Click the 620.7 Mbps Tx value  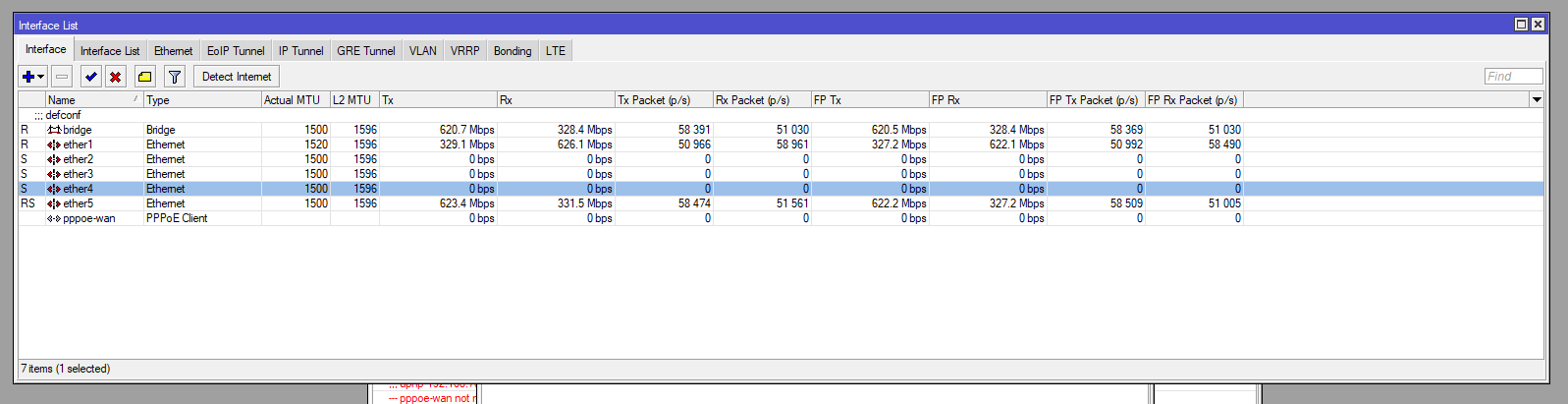(x=467, y=130)
